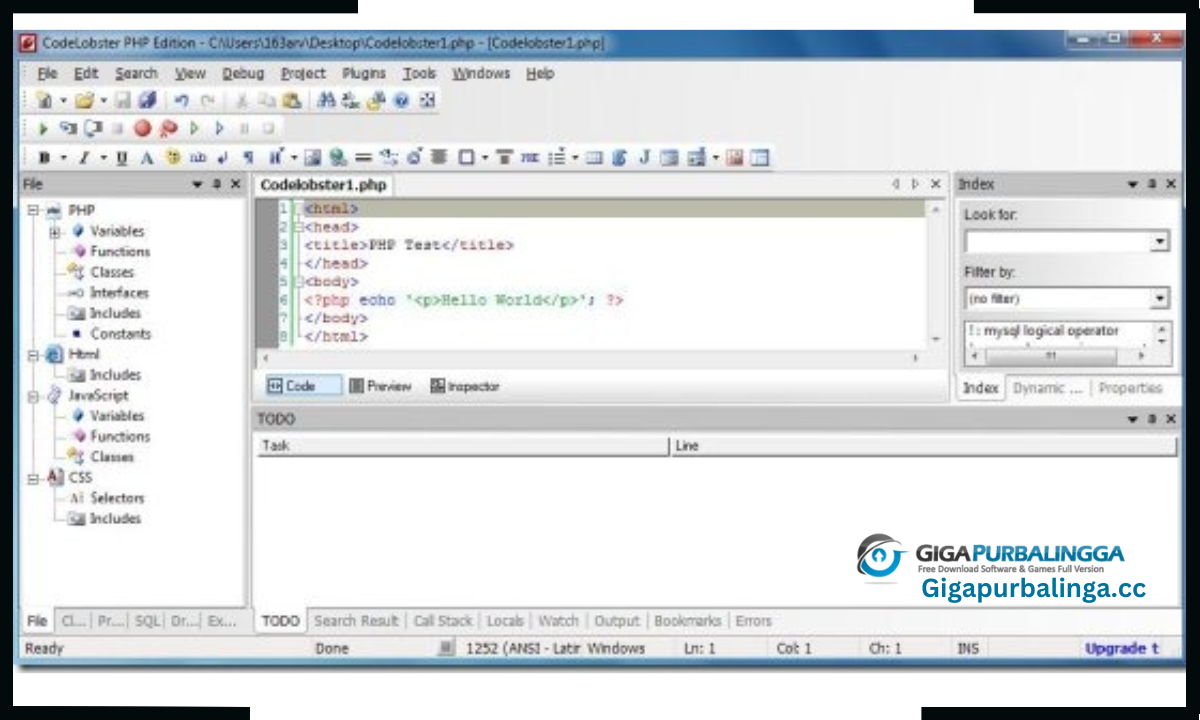Collapse the head tag fold on line 2
The width and height of the screenshot is (1200, 720).
coord(297,227)
